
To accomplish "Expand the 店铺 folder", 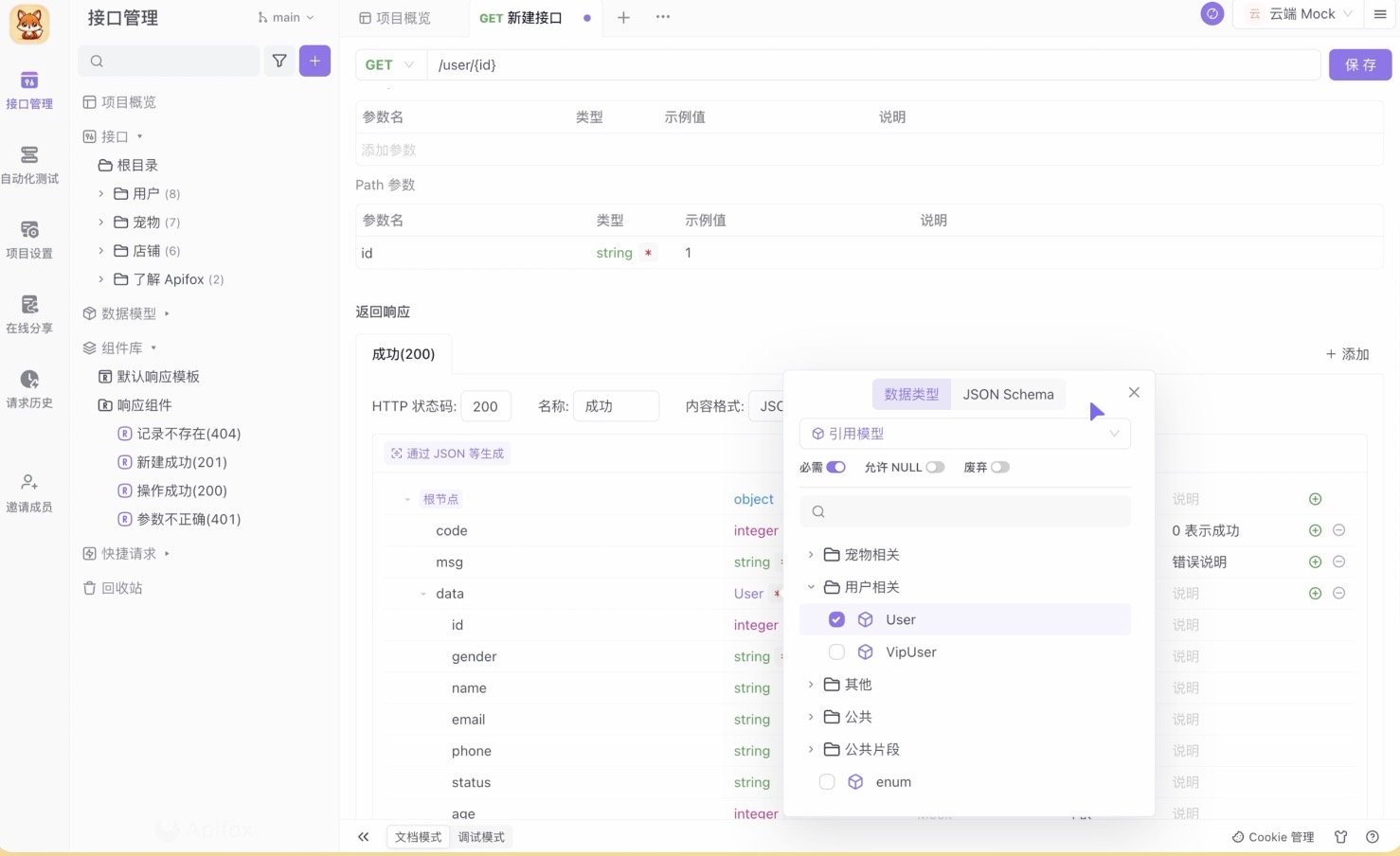I will coord(101,250).
